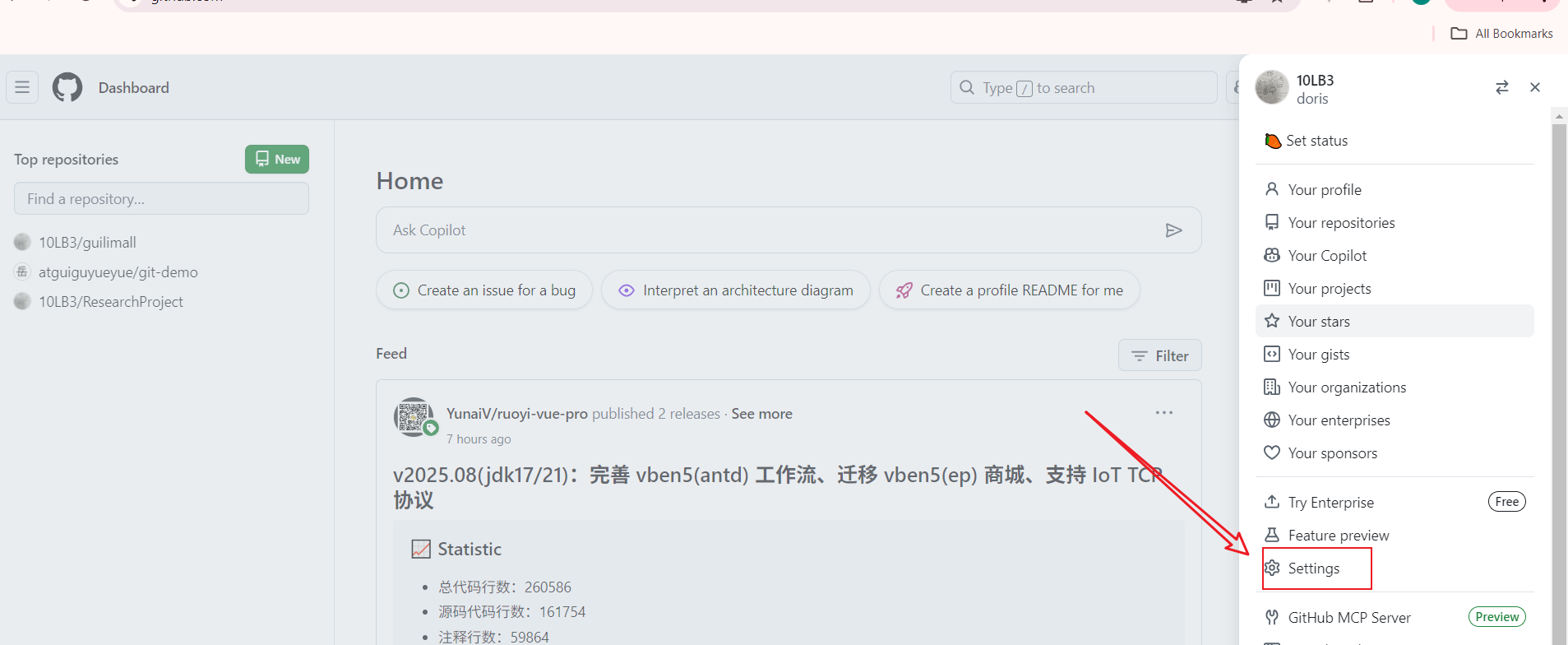
Task: Open the v2025.08 release title
Action: [x=777, y=488]
